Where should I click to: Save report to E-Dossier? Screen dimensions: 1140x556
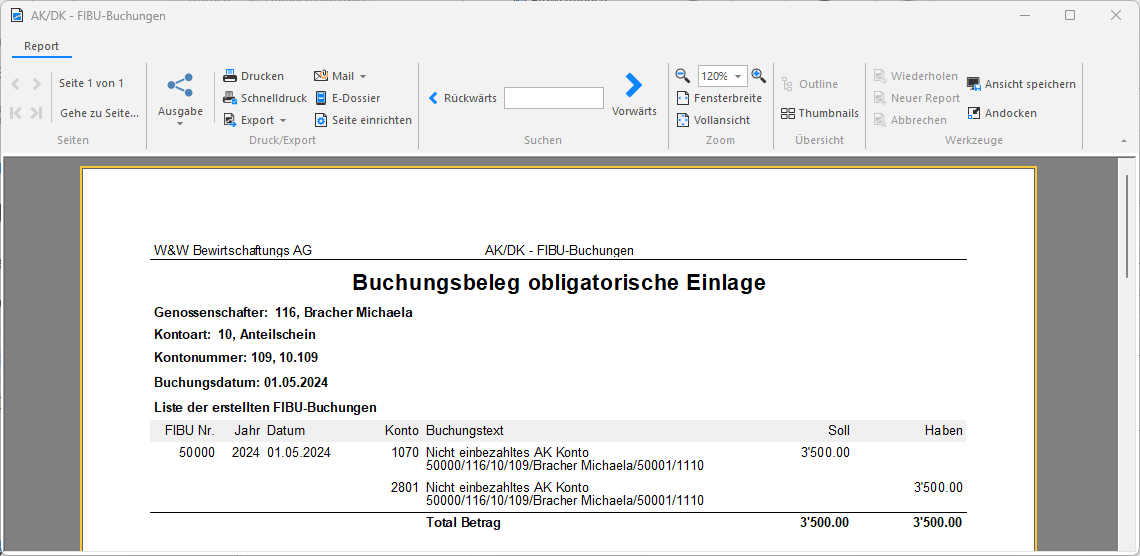click(x=347, y=98)
